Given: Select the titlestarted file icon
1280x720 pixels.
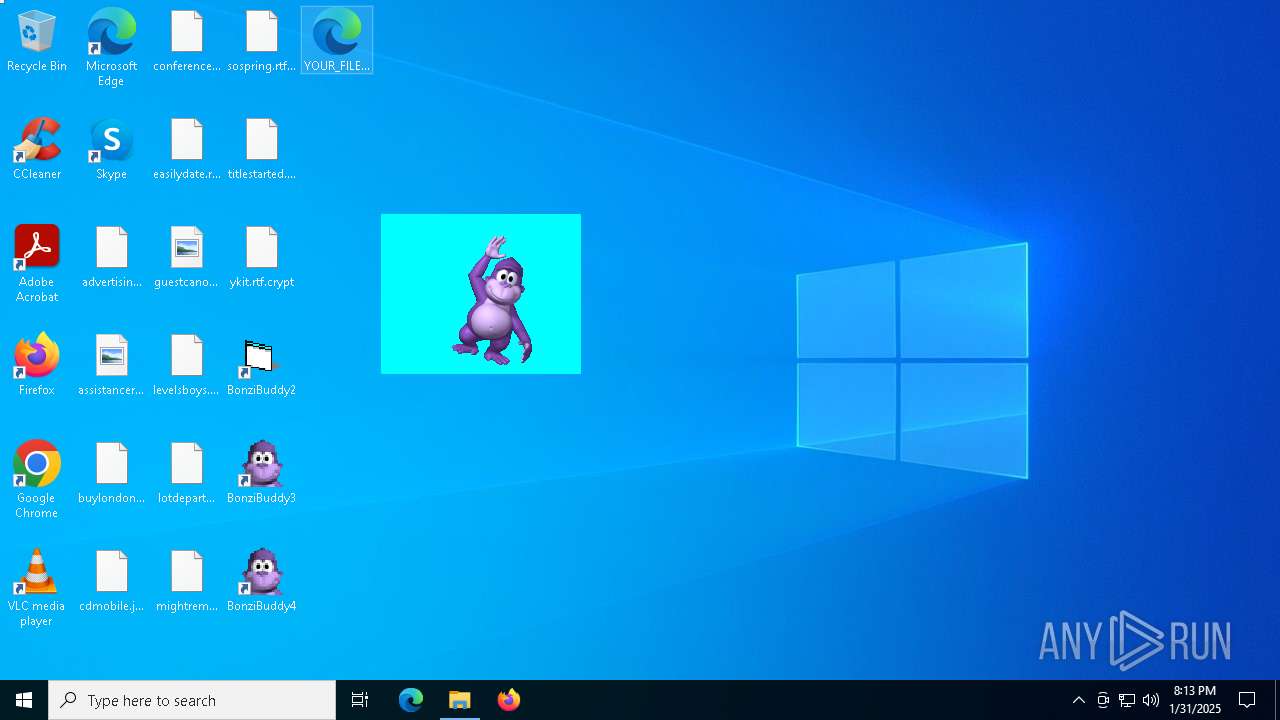Looking at the screenshot, I should [x=262, y=149].
